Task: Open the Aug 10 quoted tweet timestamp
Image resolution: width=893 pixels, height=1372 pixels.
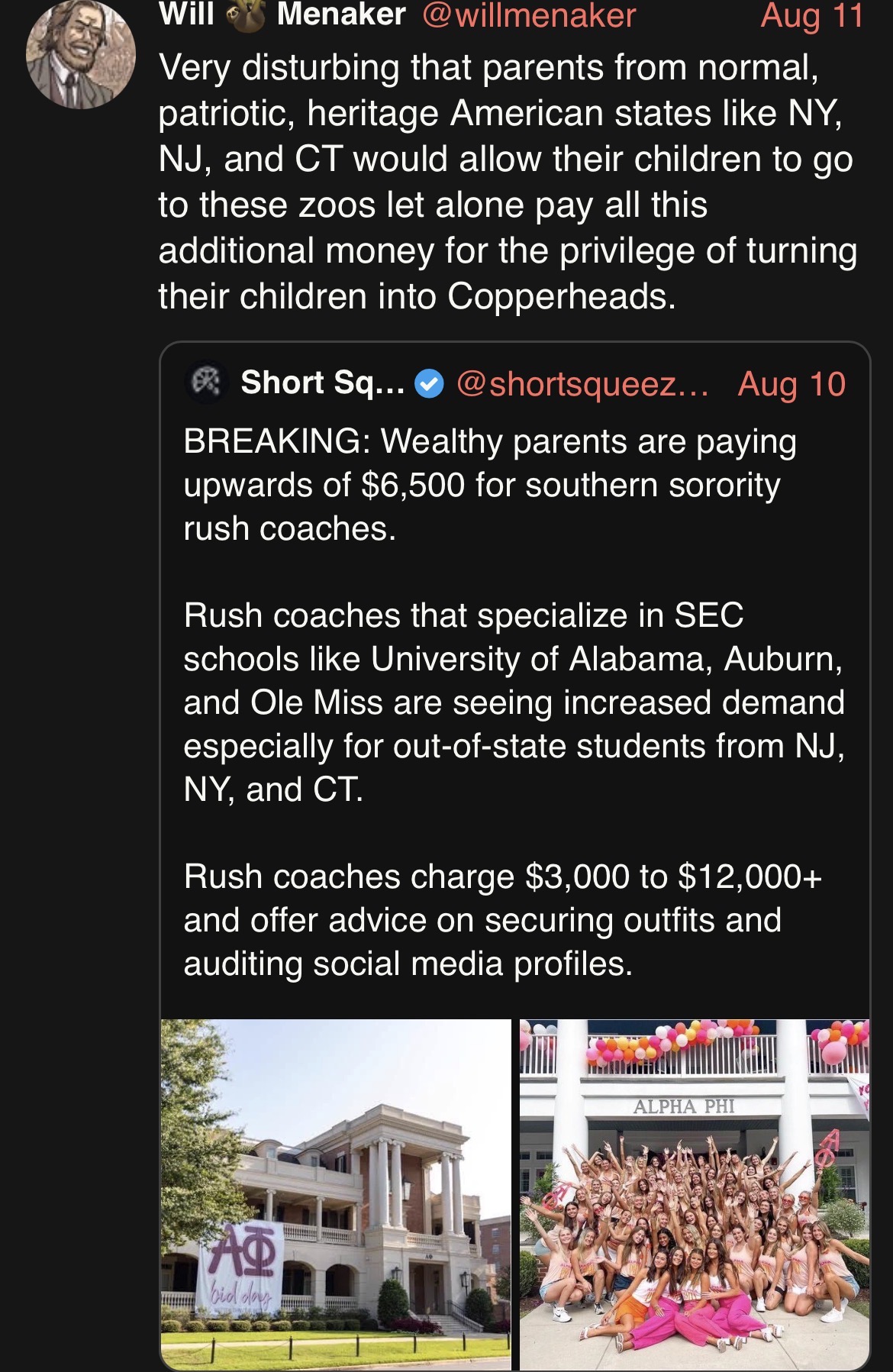Action: tap(791, 384)
